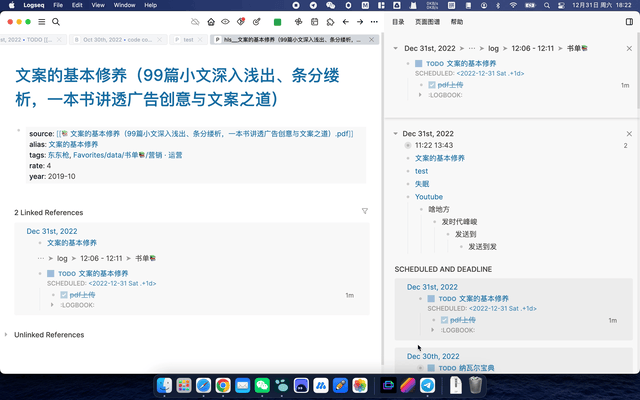640x400 pixels.
Task: Expand the Unlinked References section
Action: [6, 335]
